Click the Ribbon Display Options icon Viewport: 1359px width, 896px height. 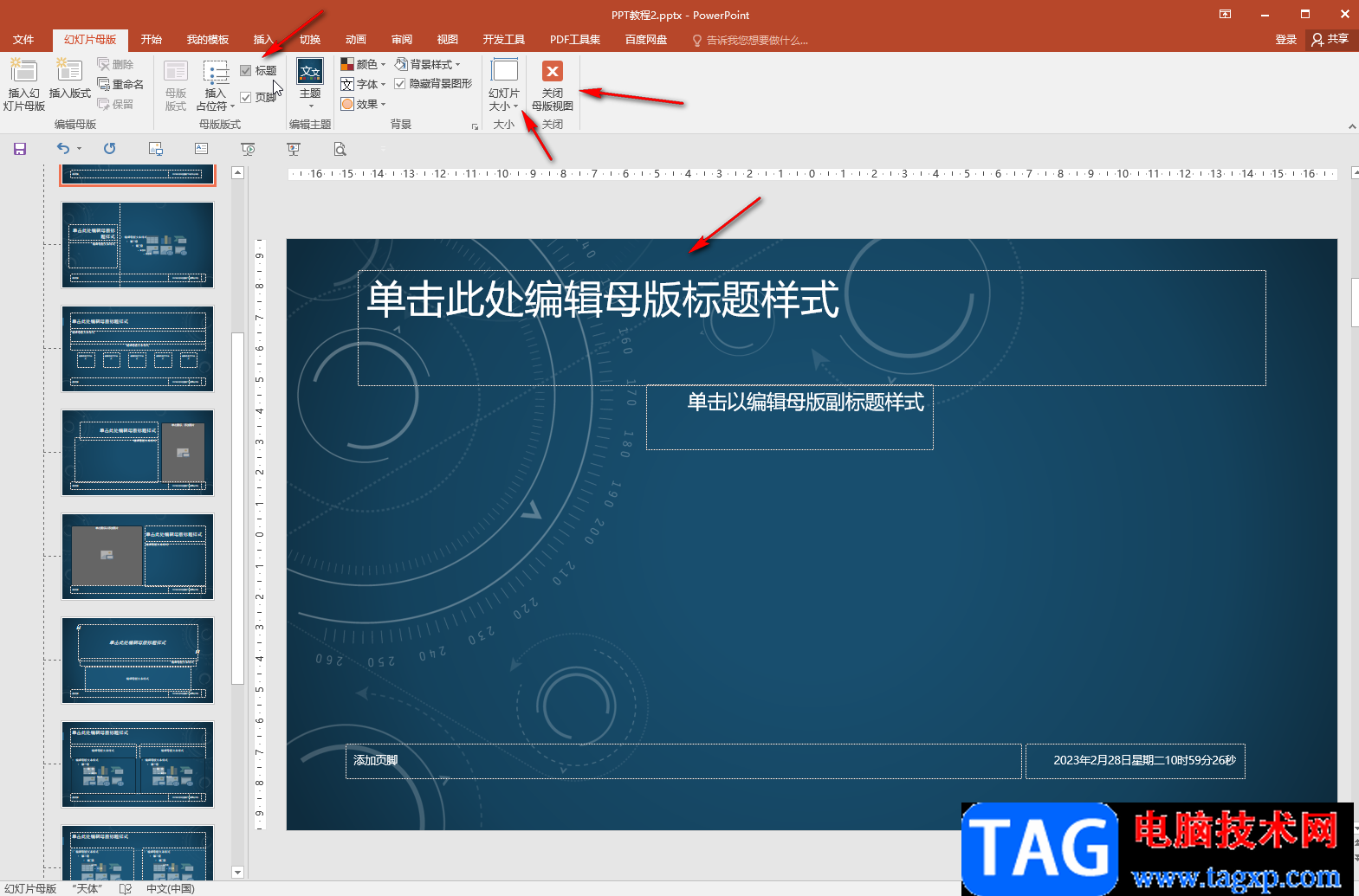point(1225,14)
